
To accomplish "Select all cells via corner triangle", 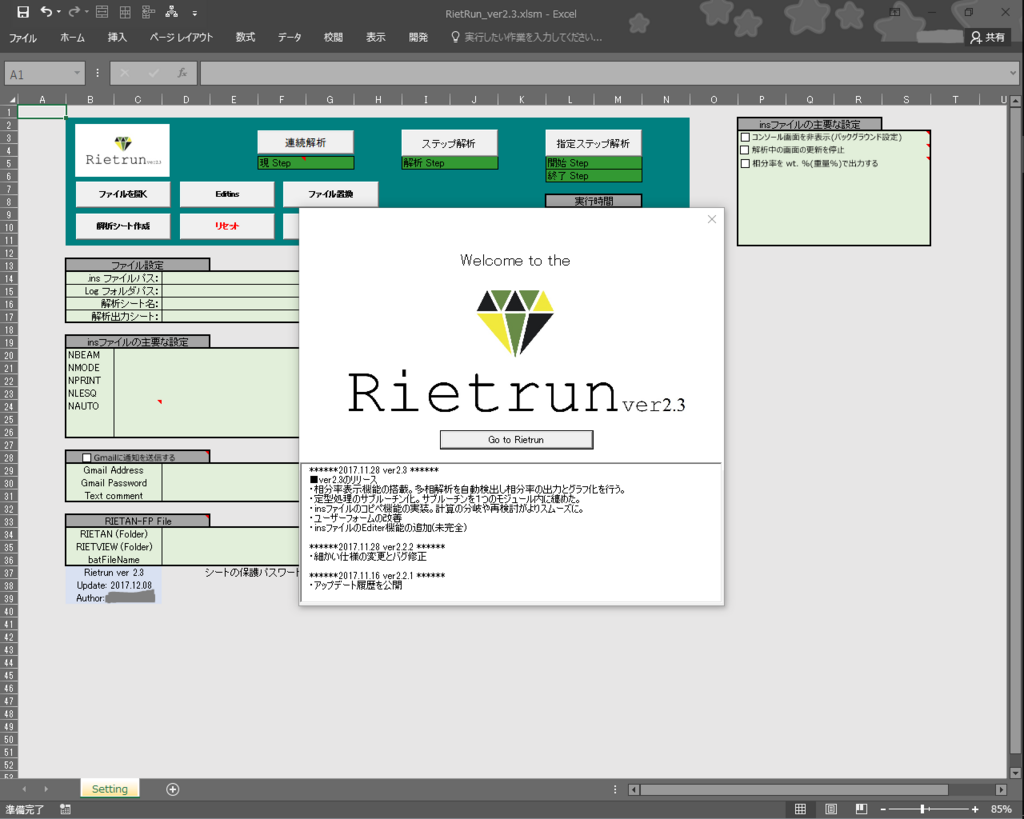I will click(x=11, y=99).
